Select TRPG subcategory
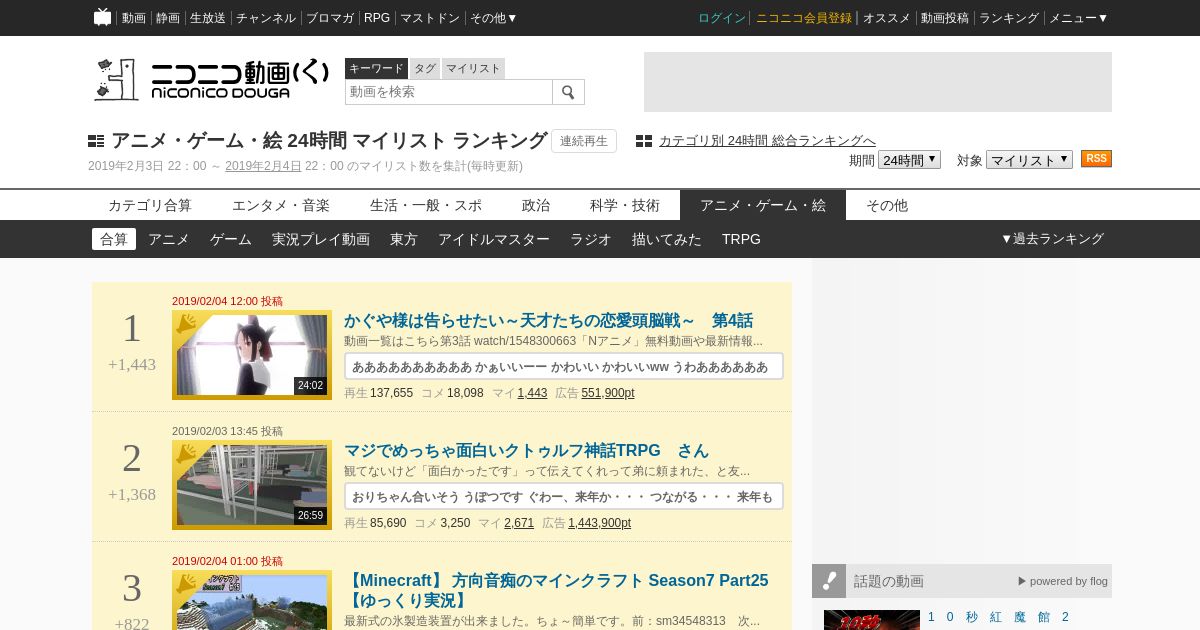Screen dimensions: 1200x630 pyautogui.click(x=741, y=239)
